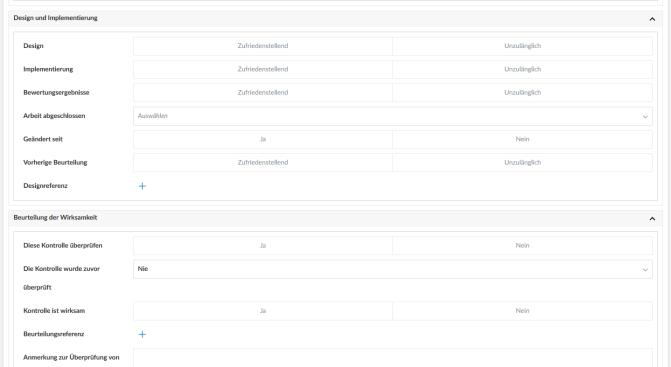Select Nein for Geändert seit
671x367 pixels.
click(x=523, y=139)
